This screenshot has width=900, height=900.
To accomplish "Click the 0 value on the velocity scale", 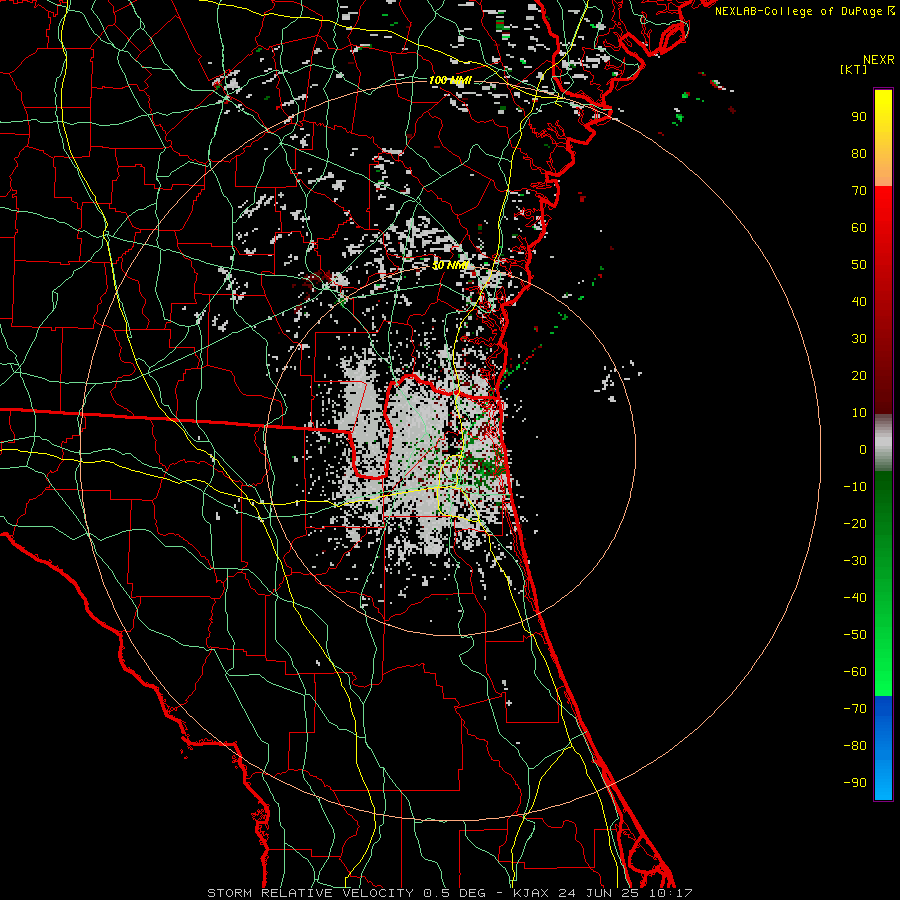I will (x=863, y=449).
